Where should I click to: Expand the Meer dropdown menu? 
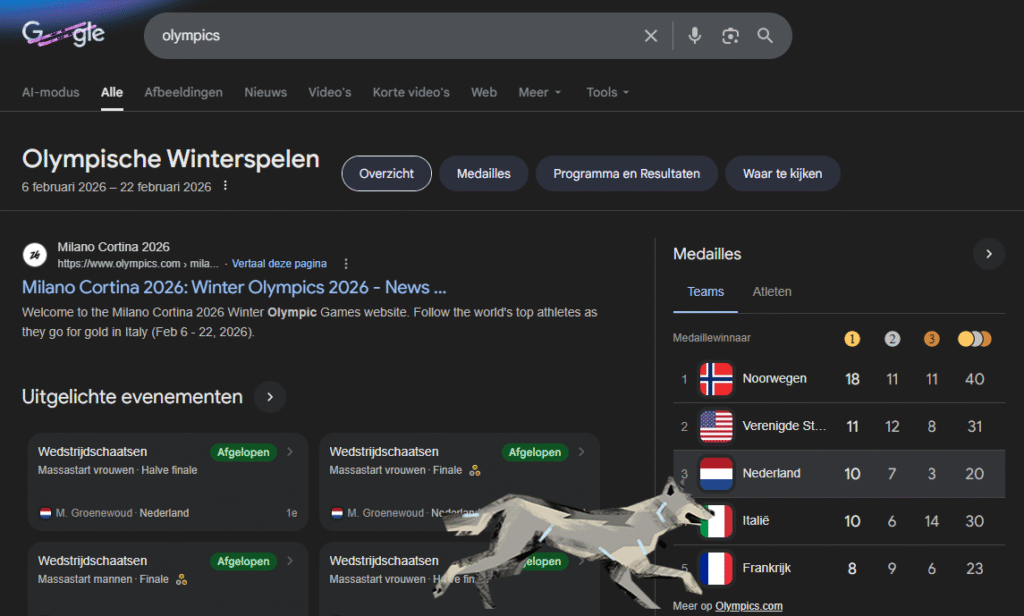pyautogui.click(x=539, y=92)
